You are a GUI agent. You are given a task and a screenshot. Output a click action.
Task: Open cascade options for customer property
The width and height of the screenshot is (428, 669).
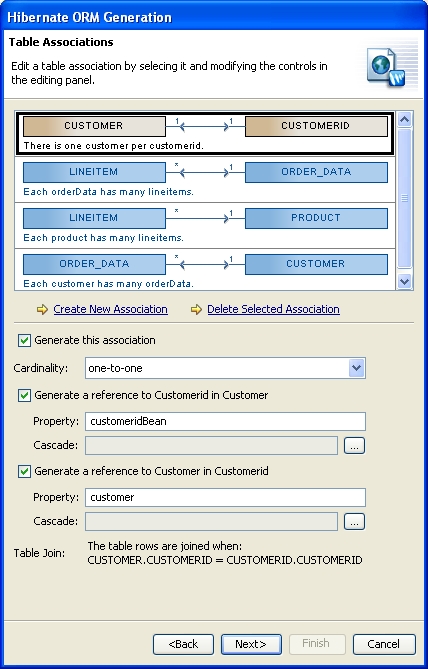tap(354, 522)
